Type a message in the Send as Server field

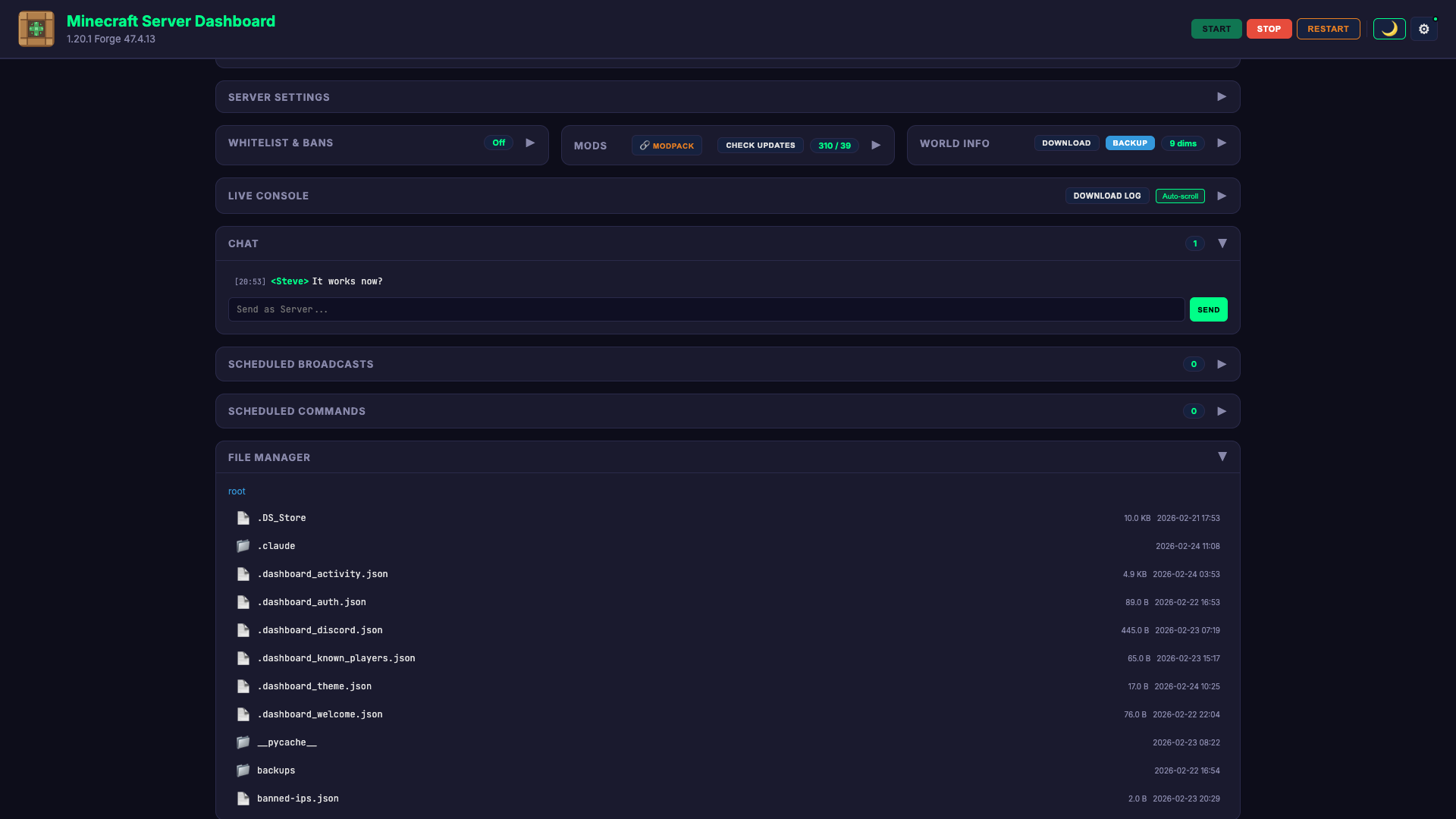coord(705,309)
